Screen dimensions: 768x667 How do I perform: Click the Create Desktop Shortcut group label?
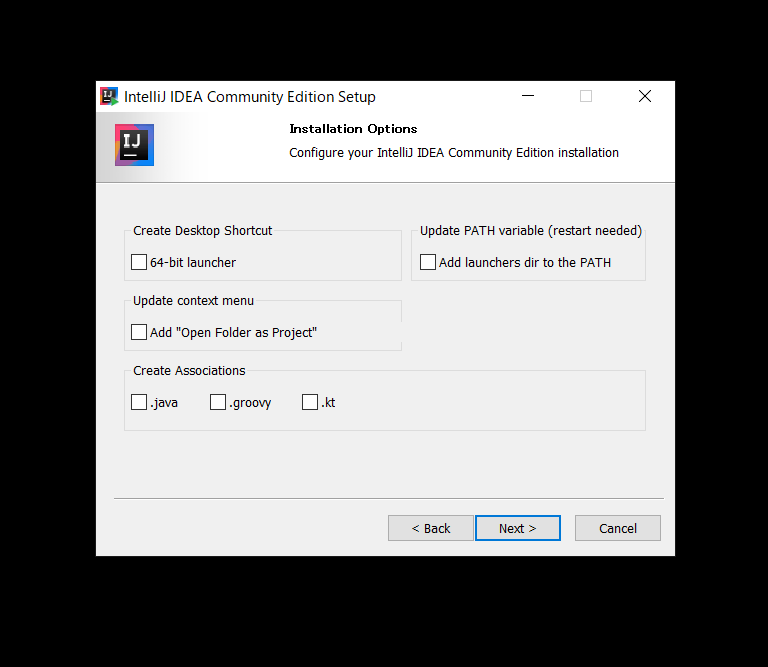click(202, 231)
